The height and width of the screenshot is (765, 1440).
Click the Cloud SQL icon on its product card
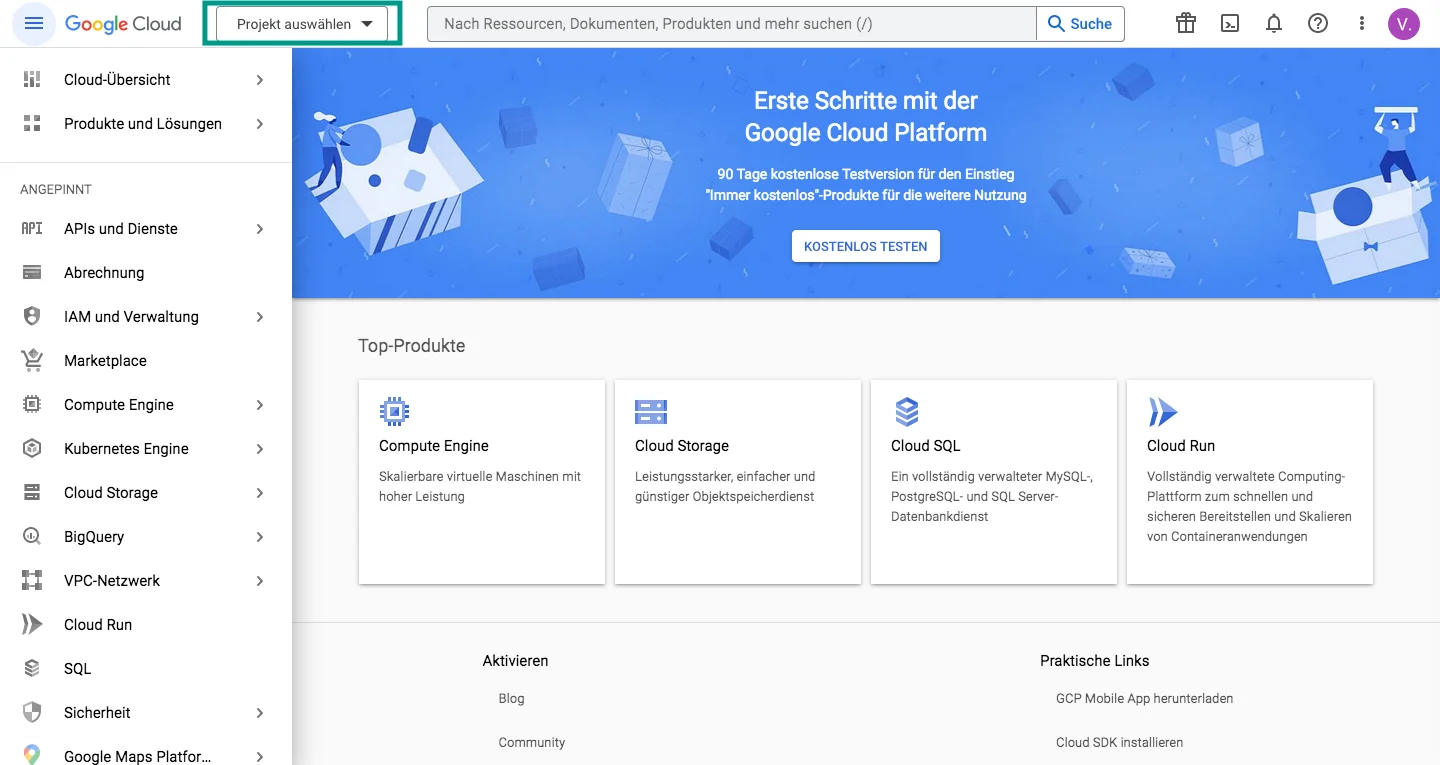907,411
